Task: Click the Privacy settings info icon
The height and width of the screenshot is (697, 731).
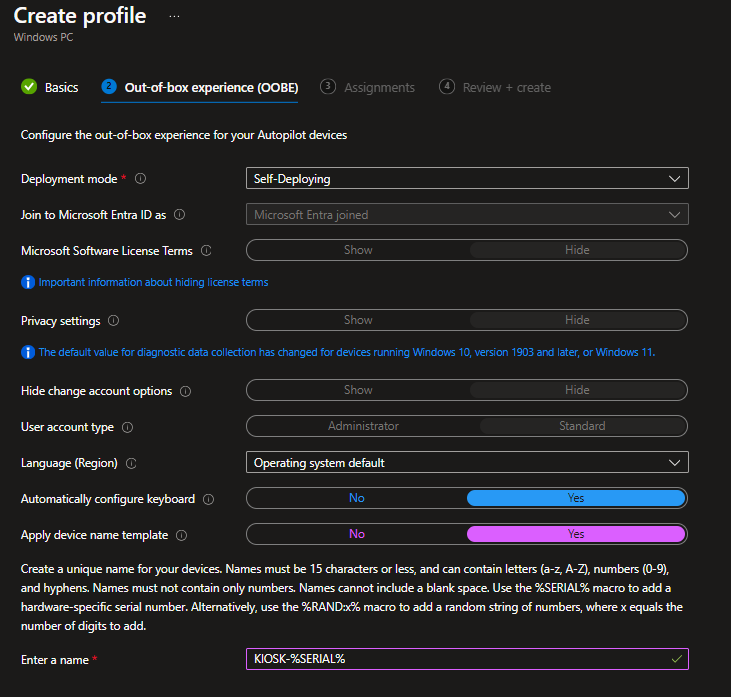Action: pos(113,321)
